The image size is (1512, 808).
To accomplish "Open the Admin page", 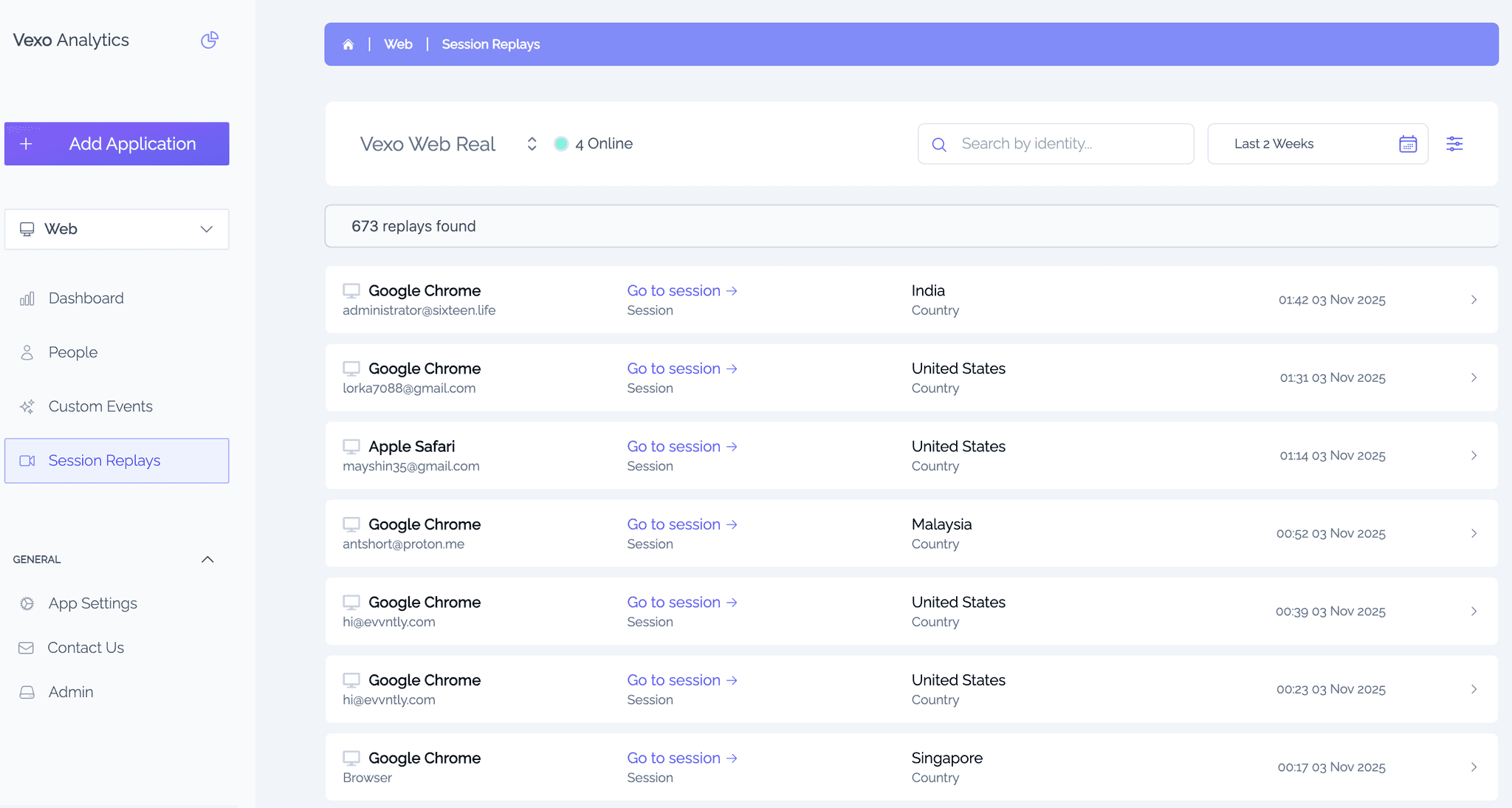I will [71, 692].
